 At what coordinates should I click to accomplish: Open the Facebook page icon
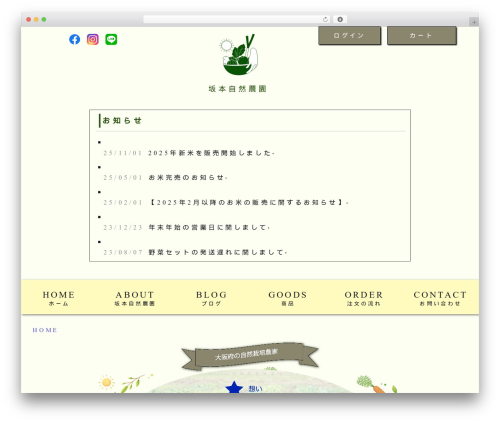[x=75, y=39]
